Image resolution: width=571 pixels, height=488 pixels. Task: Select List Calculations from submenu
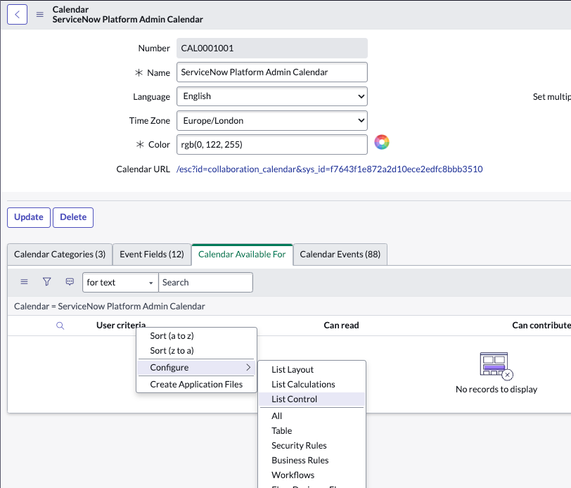[x=303, y=385]
